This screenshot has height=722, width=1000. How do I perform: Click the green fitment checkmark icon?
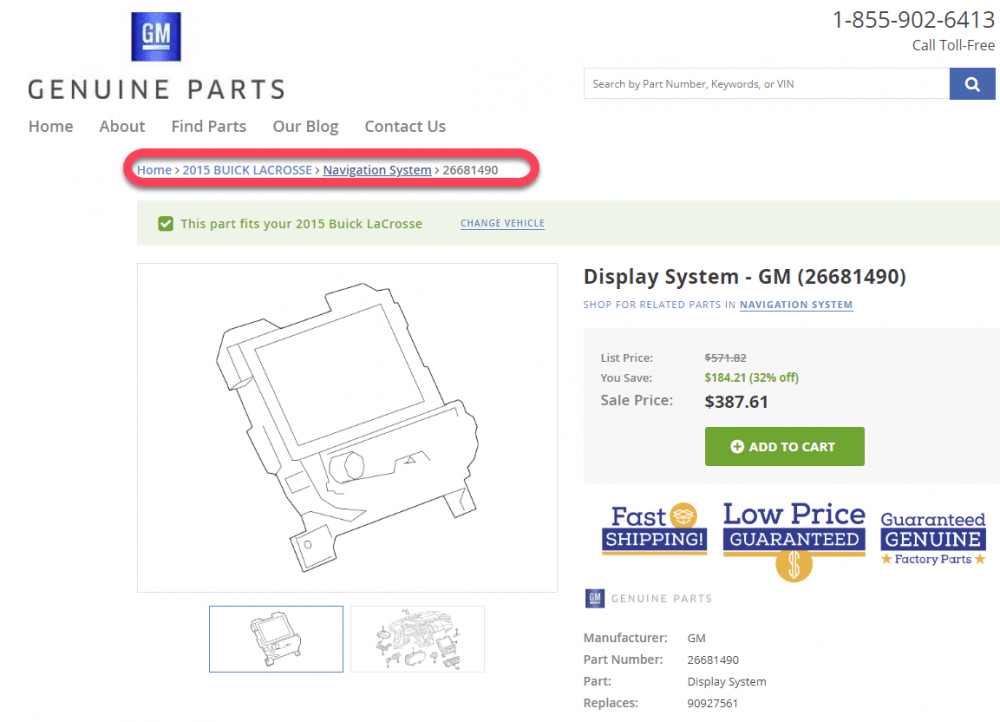166,224
